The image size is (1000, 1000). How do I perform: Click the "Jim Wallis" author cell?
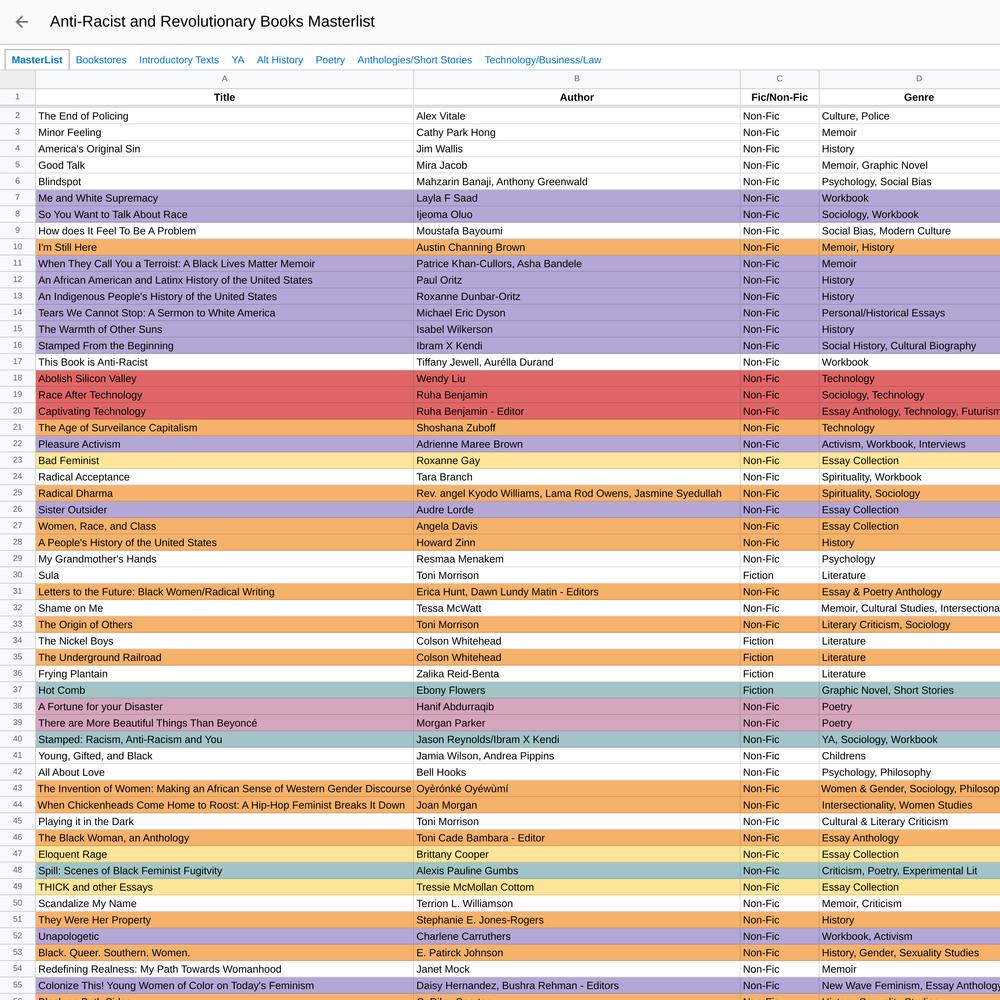[x=577, y=149]
